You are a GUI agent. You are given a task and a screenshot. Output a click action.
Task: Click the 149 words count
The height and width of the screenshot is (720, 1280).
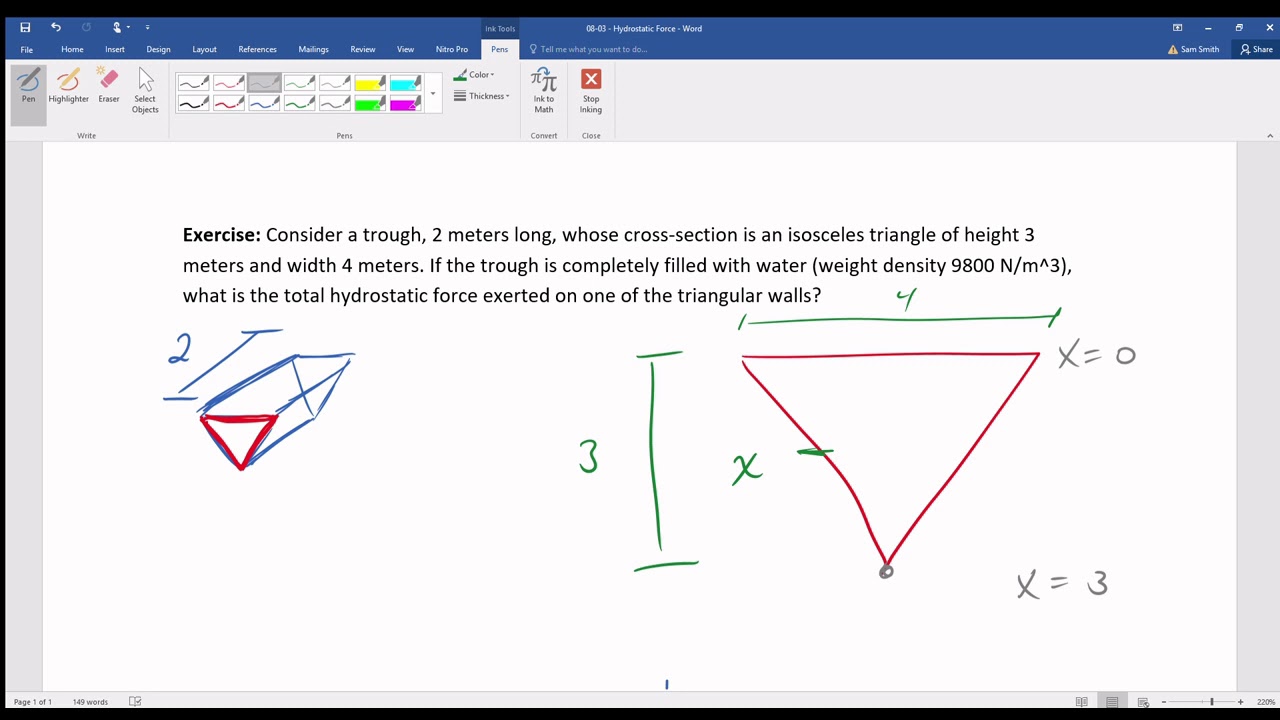pyautogui.click(x=90, y=702)
